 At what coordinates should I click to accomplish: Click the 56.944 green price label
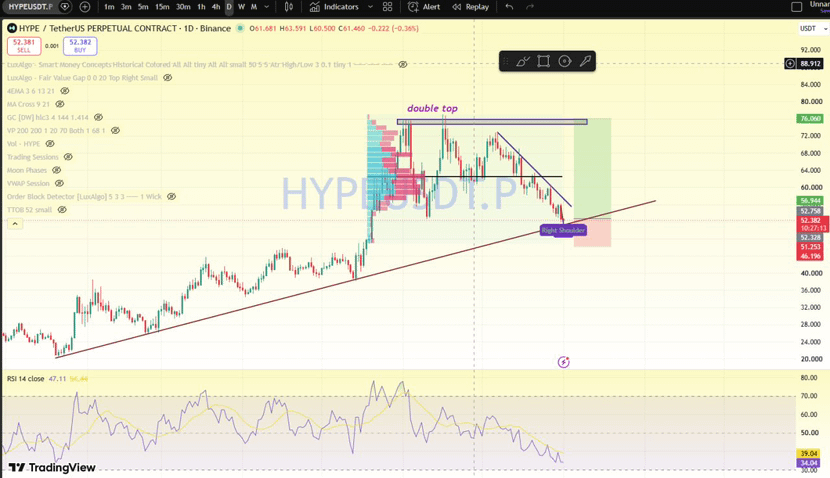(810, 201)
